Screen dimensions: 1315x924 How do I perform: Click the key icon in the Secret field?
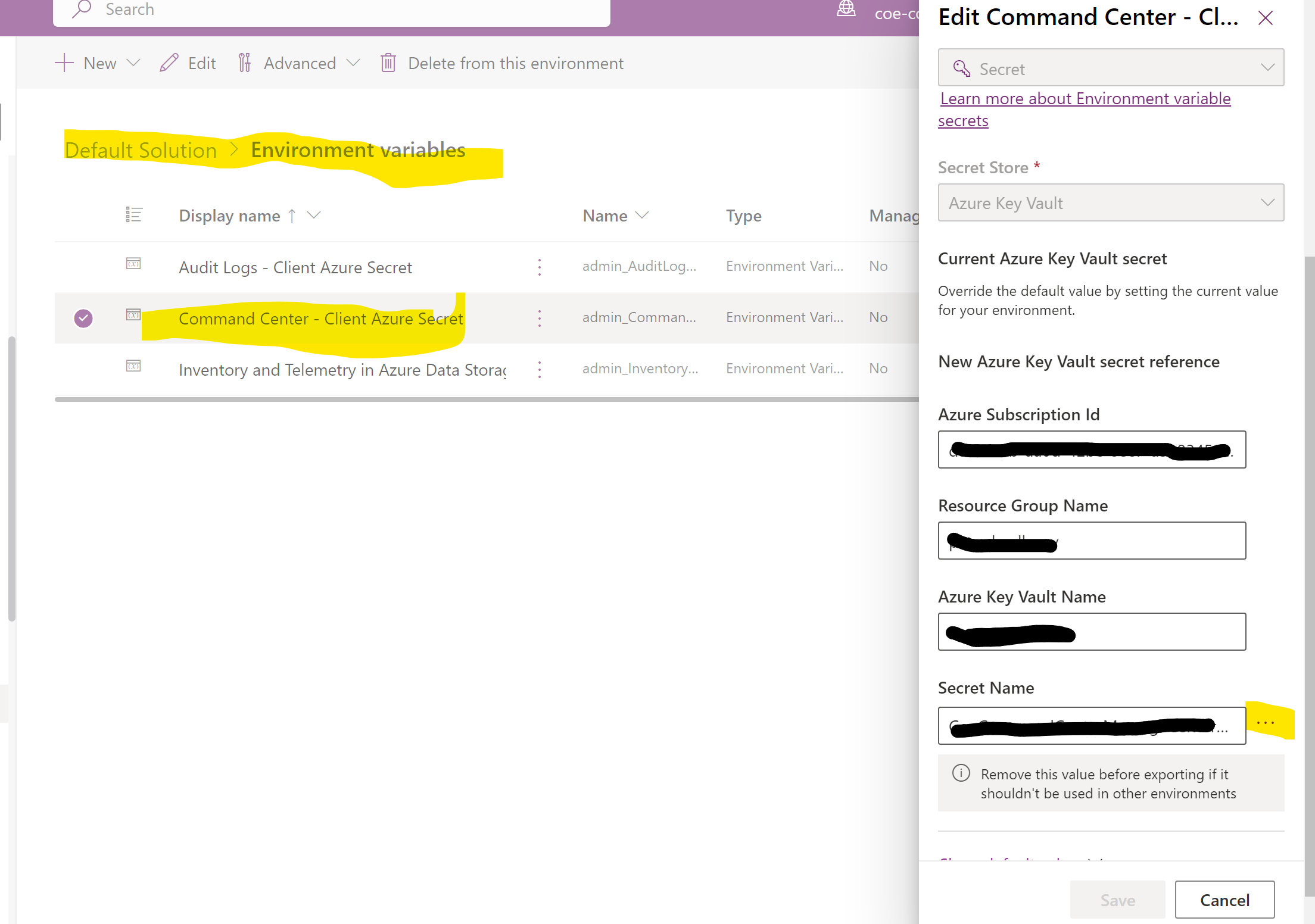[961, 68]
